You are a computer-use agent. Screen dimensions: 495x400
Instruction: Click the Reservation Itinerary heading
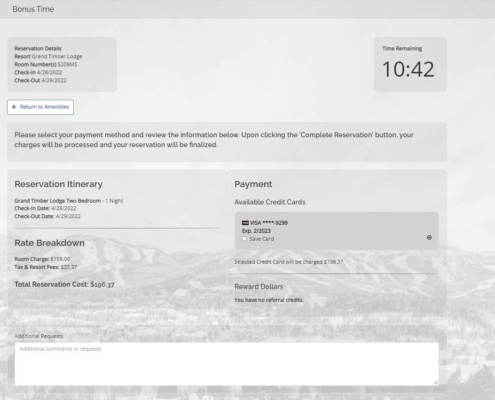(x=58, y=184)
